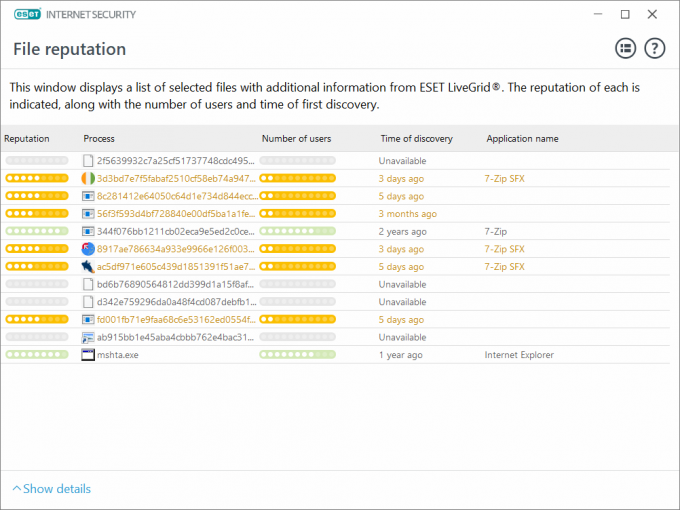680x510 pixels.
Task: Click the blank file icon for 2f5639932c7a25cf
Action: pos(88,161)
